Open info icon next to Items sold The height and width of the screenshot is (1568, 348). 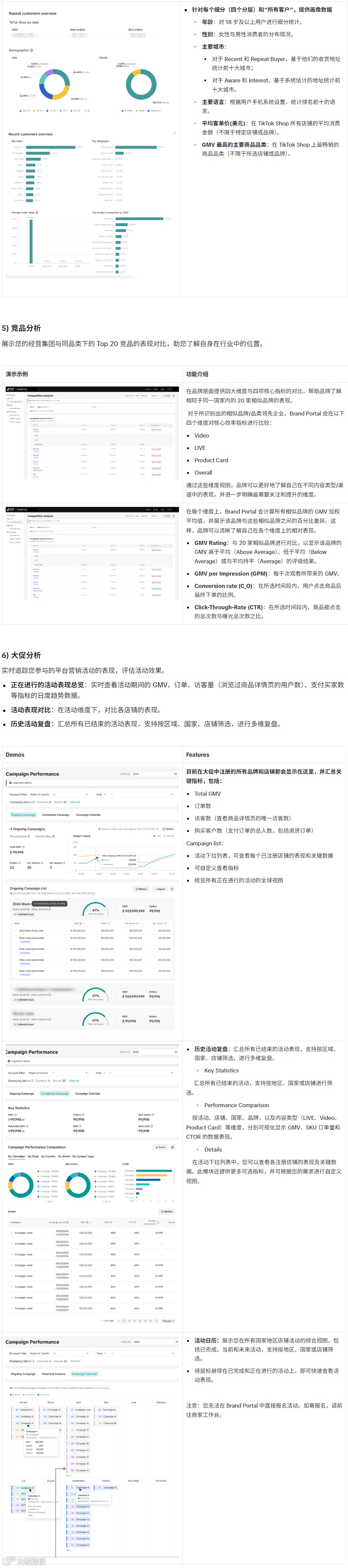(152, 1126)
